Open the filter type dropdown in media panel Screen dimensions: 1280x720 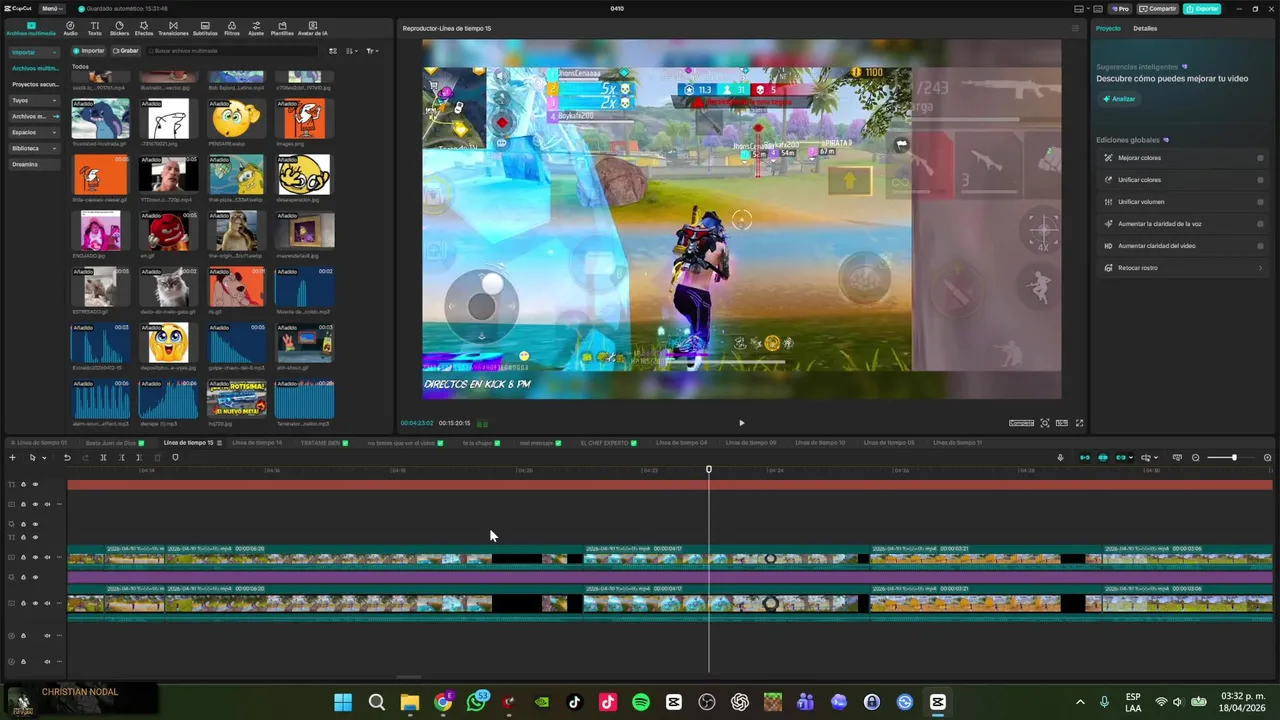pos(371,51)
